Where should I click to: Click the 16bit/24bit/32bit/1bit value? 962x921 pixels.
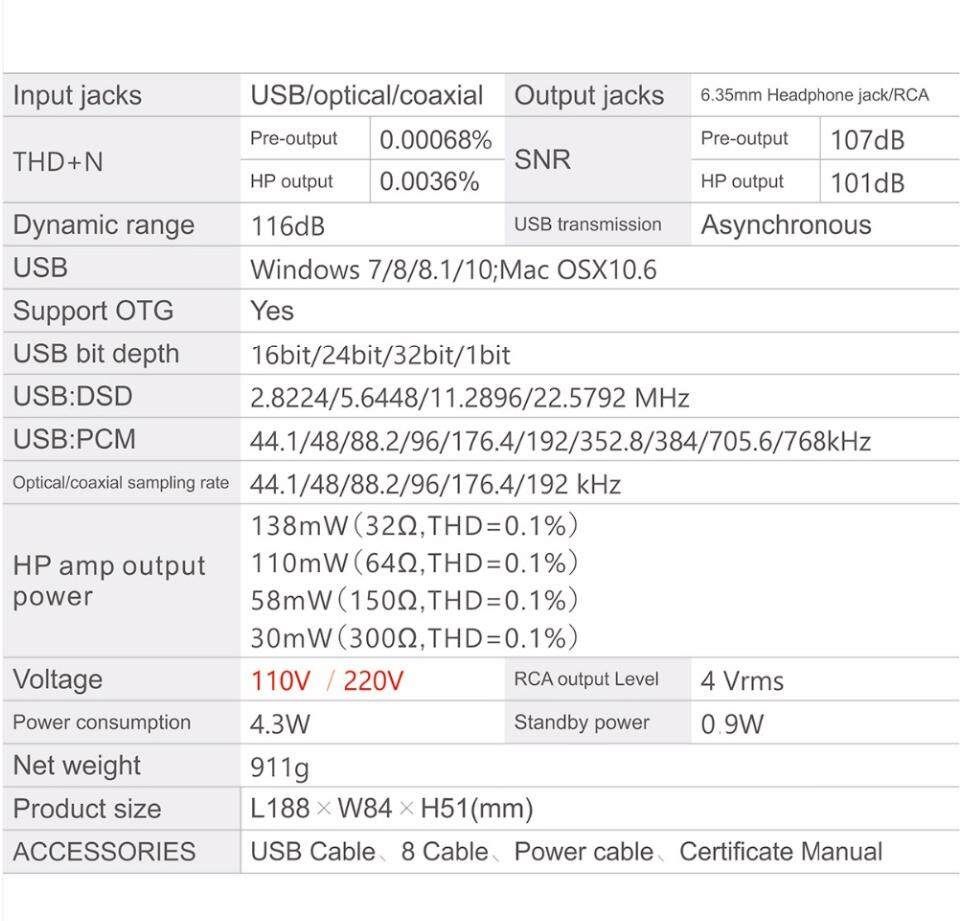pyautogui.click(x=380, y=354)
